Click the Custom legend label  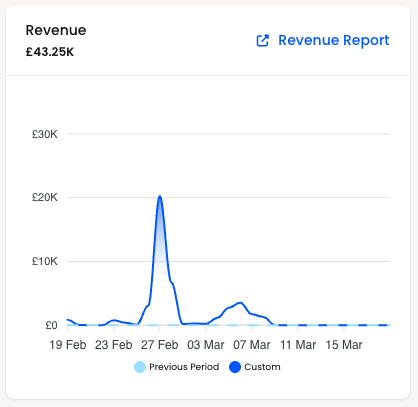262,367
